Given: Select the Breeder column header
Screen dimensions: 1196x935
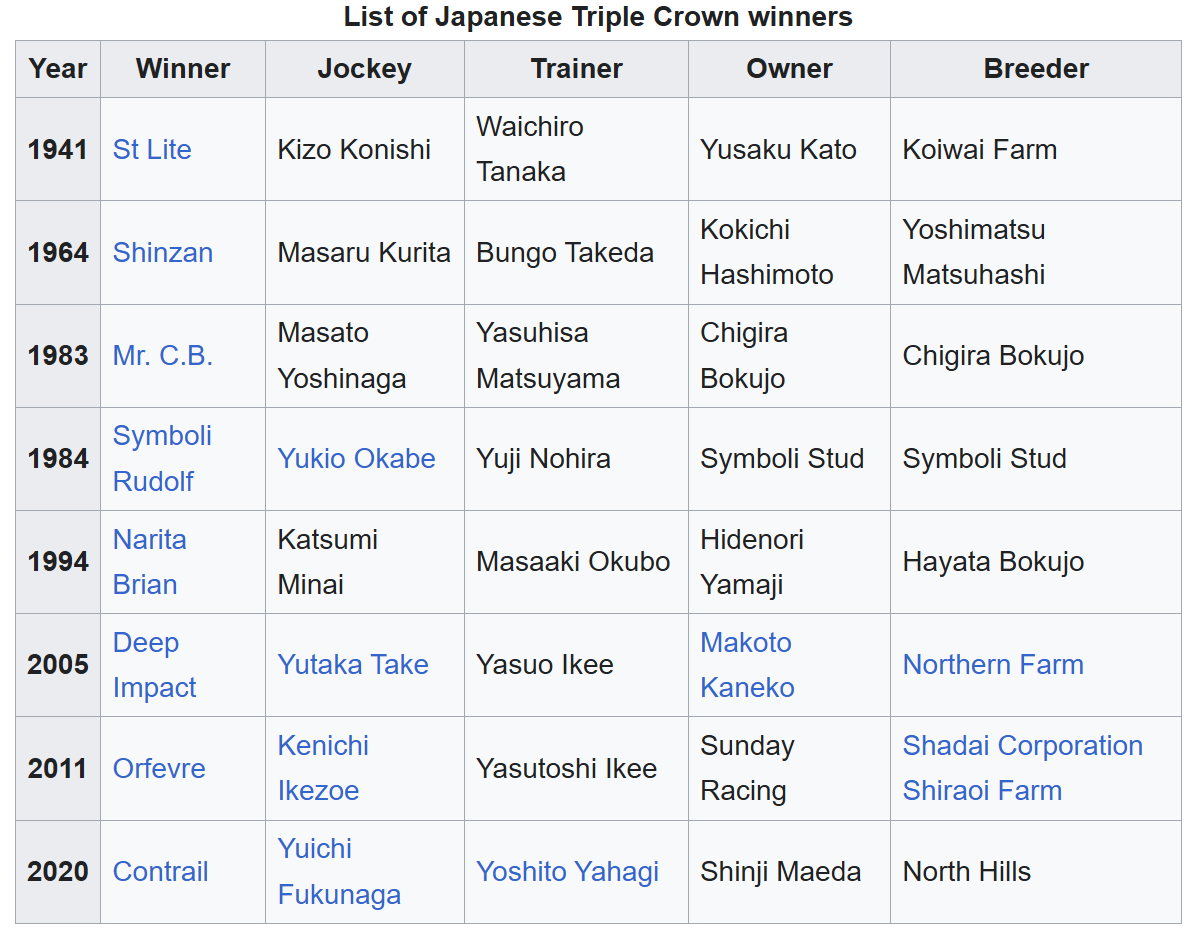Looking at the screenshot, I should pyautogui.click(x=1036, y=69).
